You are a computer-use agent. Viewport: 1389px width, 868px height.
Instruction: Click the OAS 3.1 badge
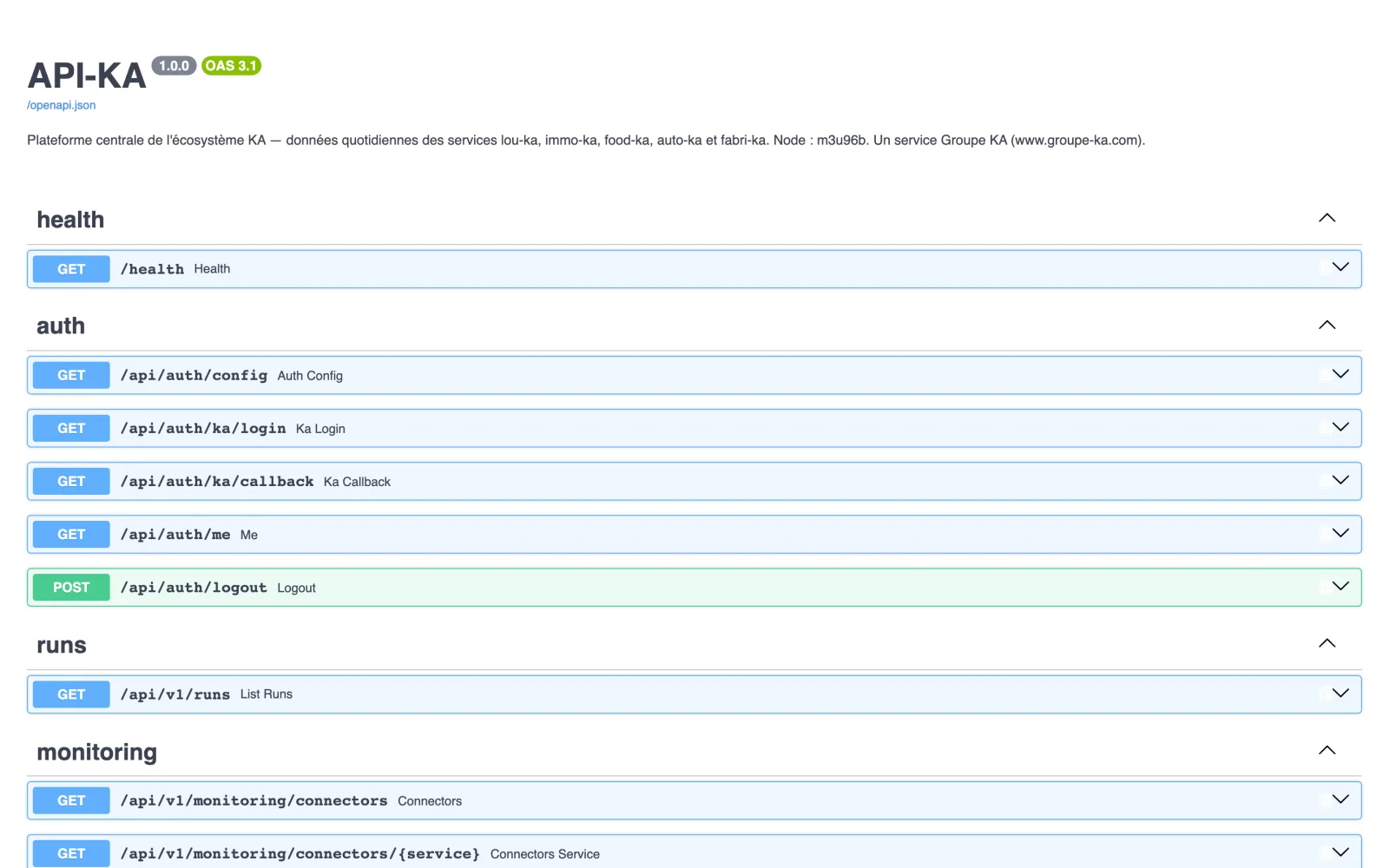pyautogui.click(x=231, y=66)
